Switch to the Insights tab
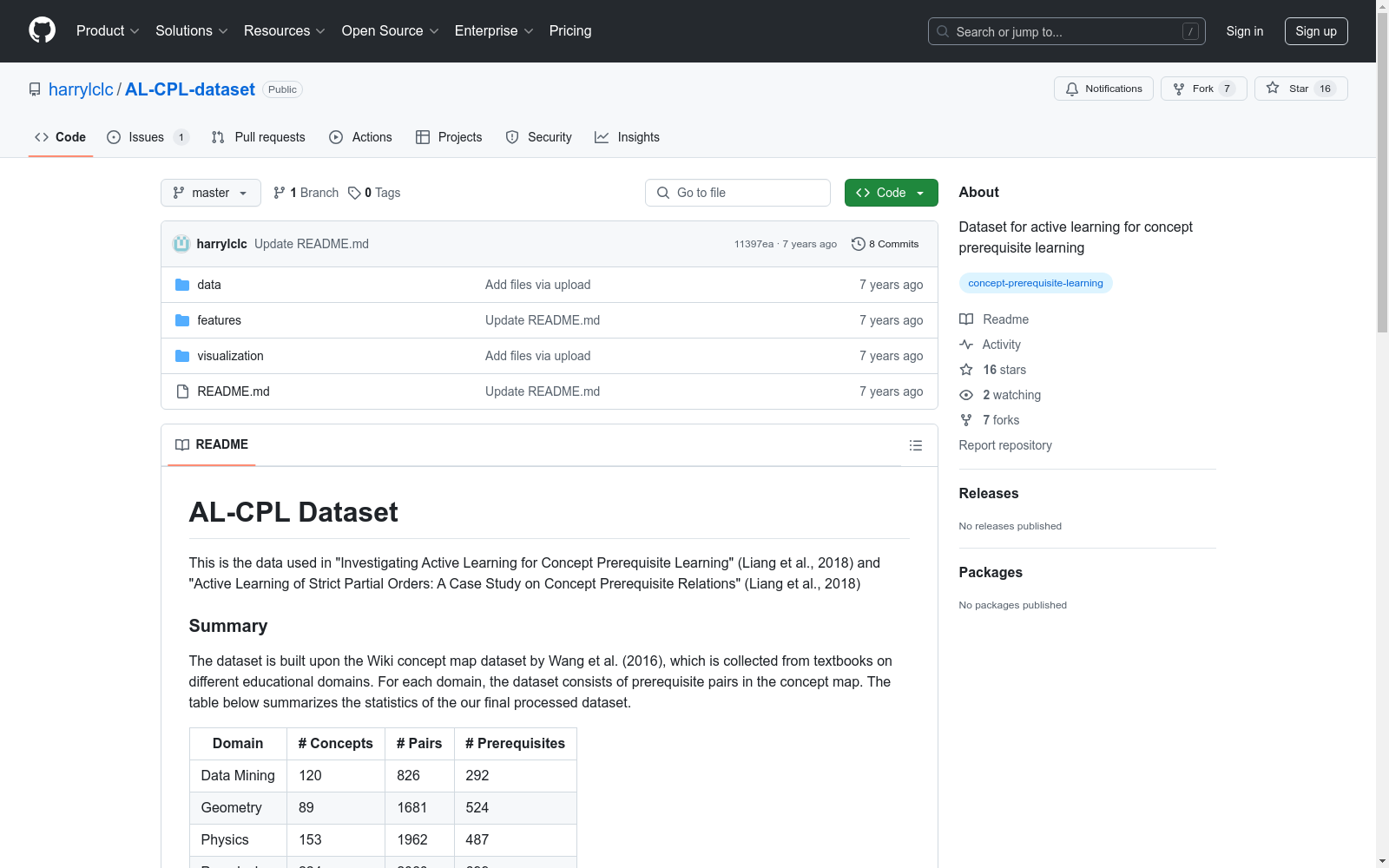This screenshot has height=868, width=1389. coord(628,137)
